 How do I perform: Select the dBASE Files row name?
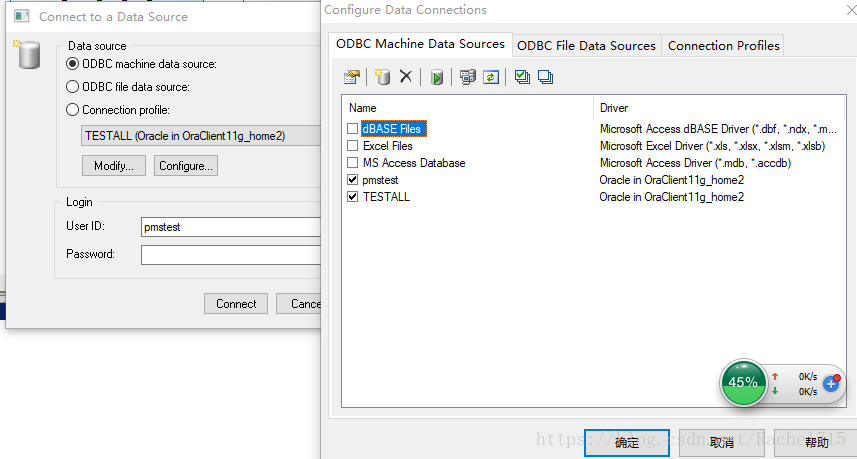pyautogui.click(x=394, y=129)
